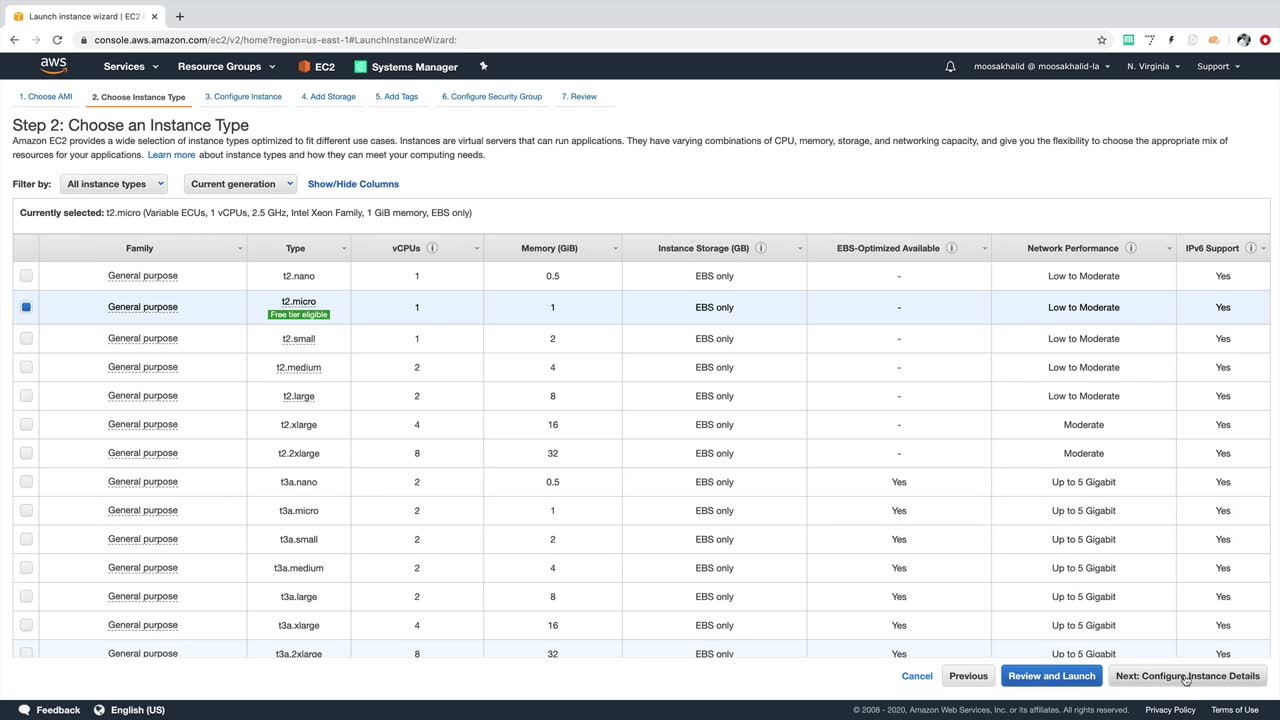
Task: Jump to 4. Add Storage step
Action: [328, 97]
